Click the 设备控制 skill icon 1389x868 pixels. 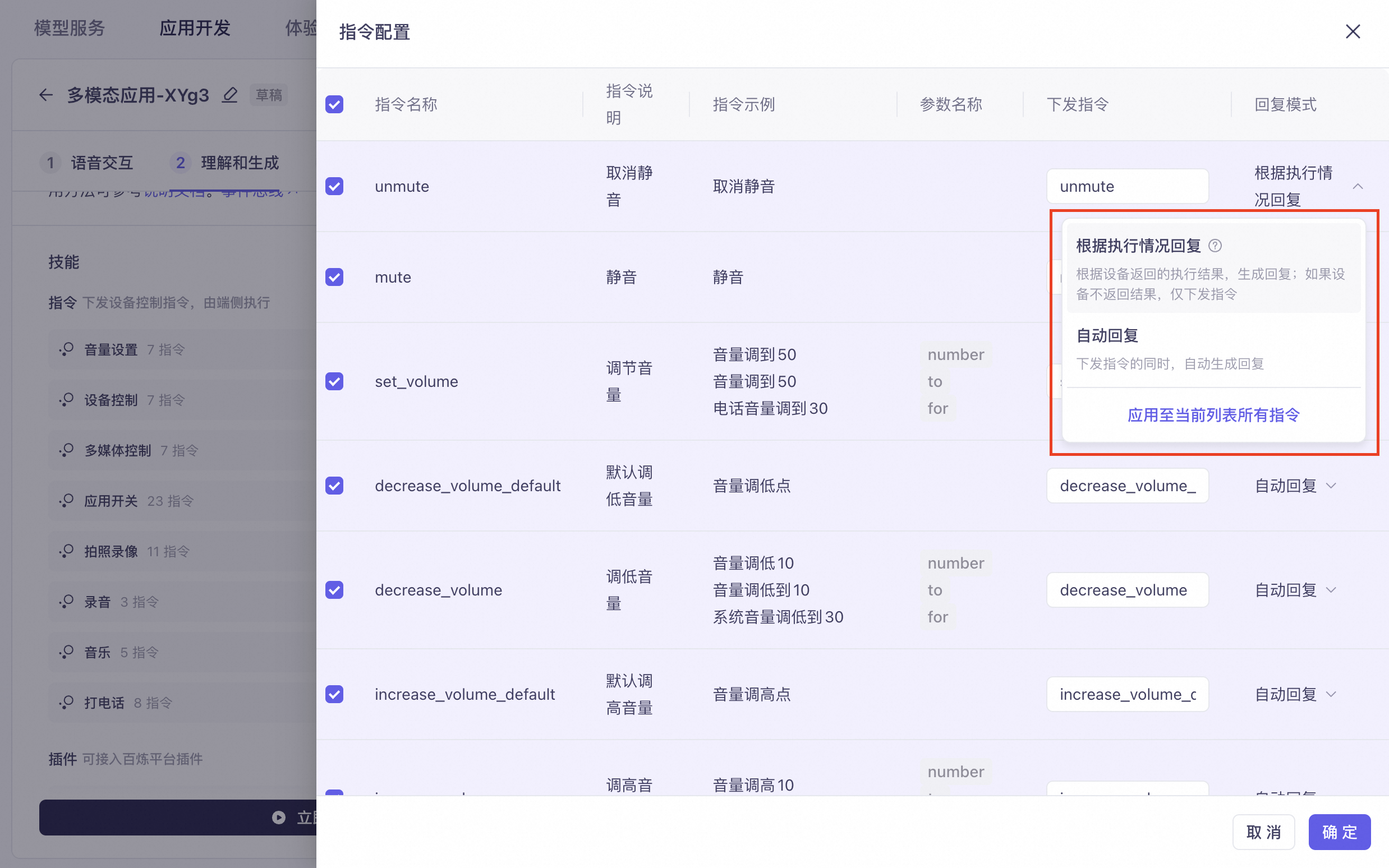(67, 400)
